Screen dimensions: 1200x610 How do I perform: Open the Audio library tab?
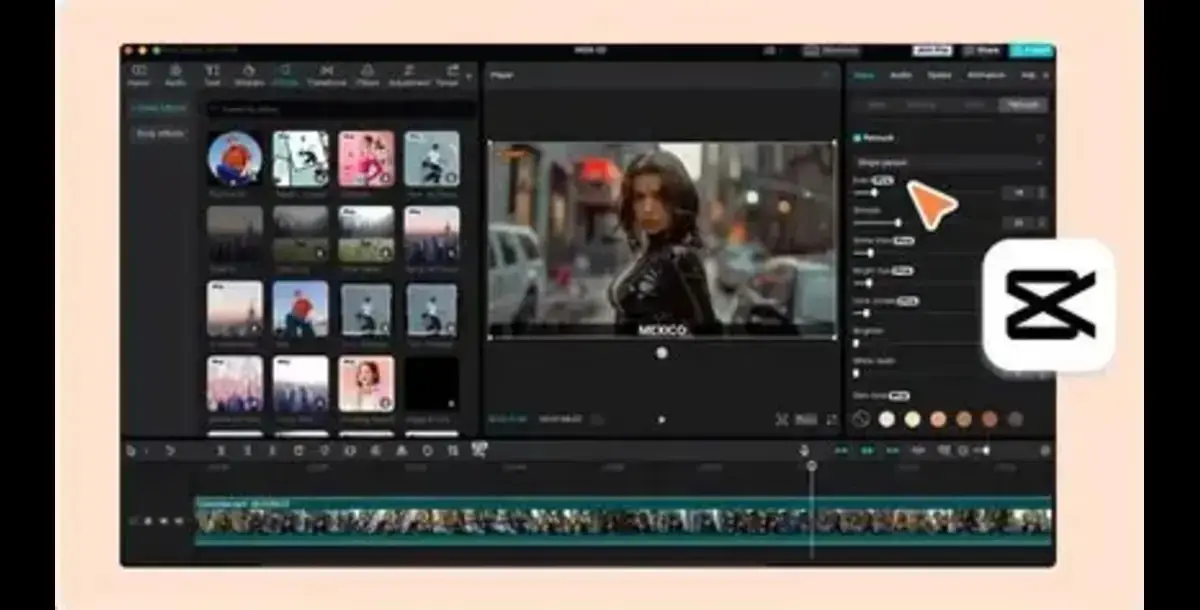175,76
